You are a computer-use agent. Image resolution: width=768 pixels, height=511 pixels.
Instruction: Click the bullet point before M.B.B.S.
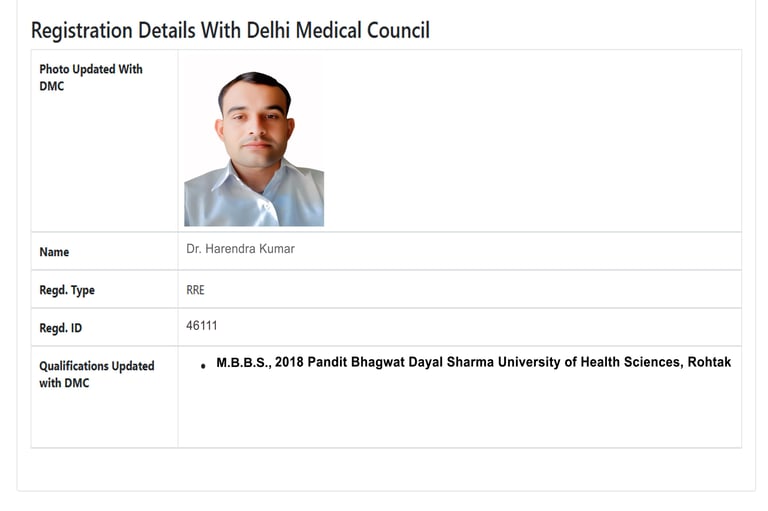(x=203, y=365)
